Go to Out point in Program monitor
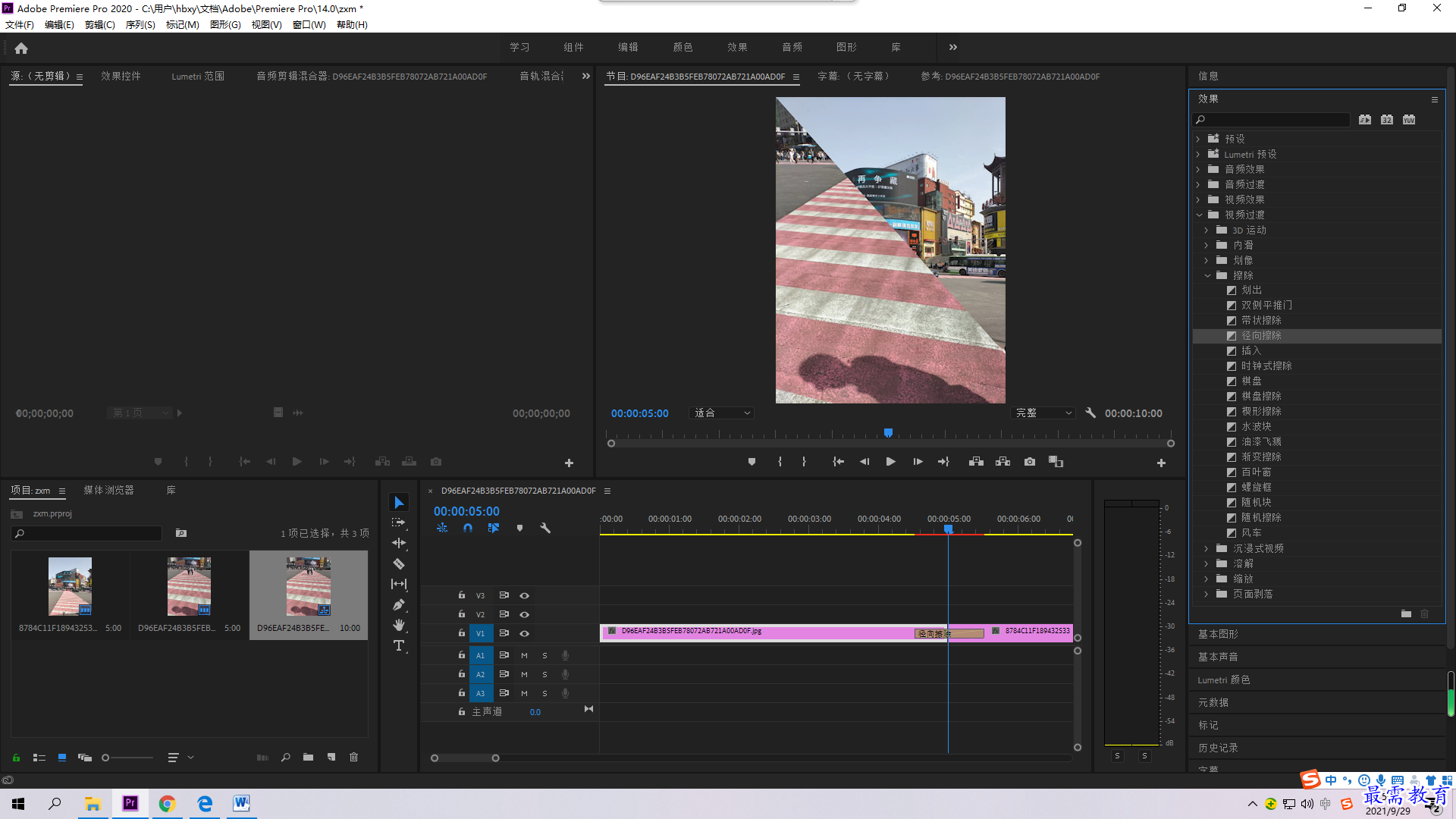Image resolution: width=1456 pixels, height=819 pixels. [x=943, y=462]
